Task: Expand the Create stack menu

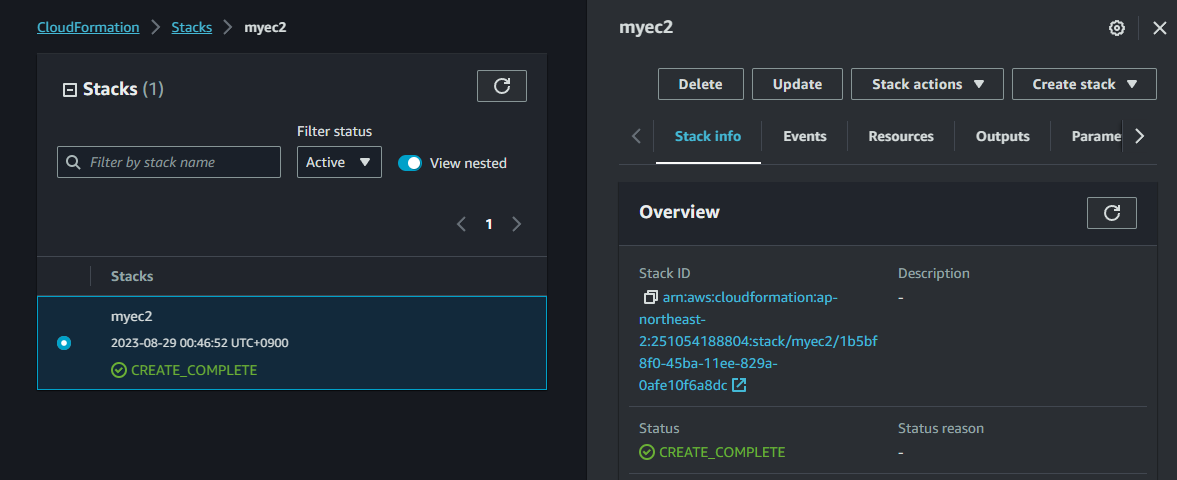Action: tap(1084, 84)
